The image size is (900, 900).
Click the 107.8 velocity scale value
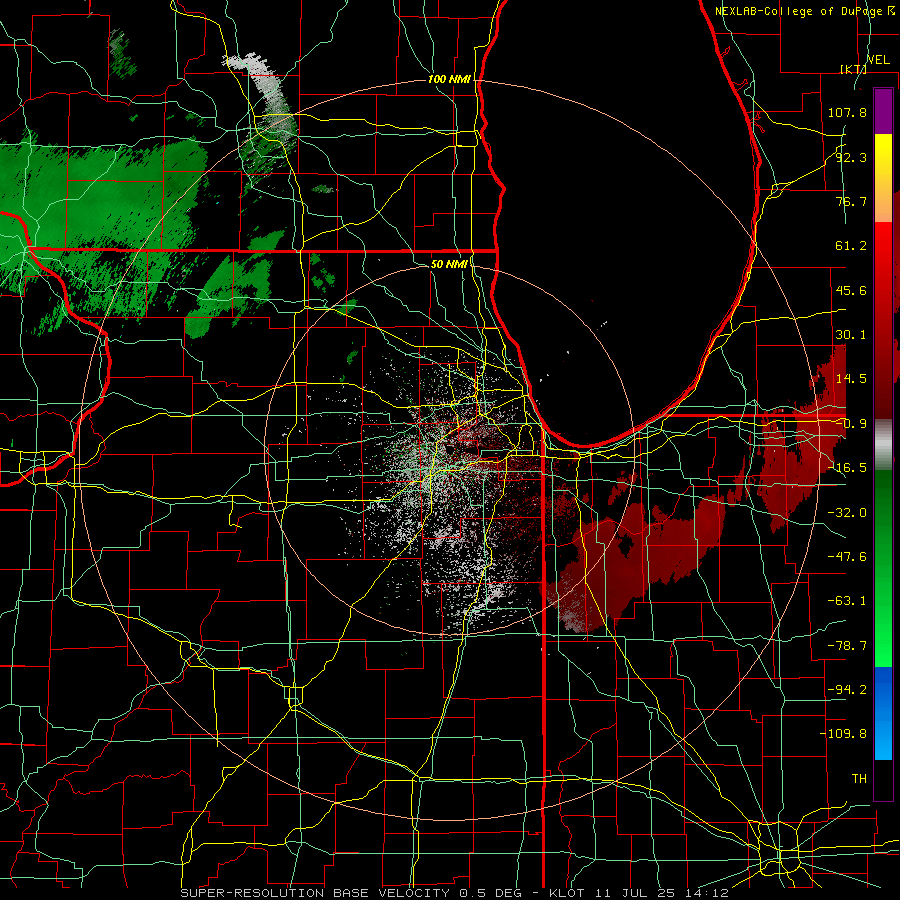coord(847,112)
